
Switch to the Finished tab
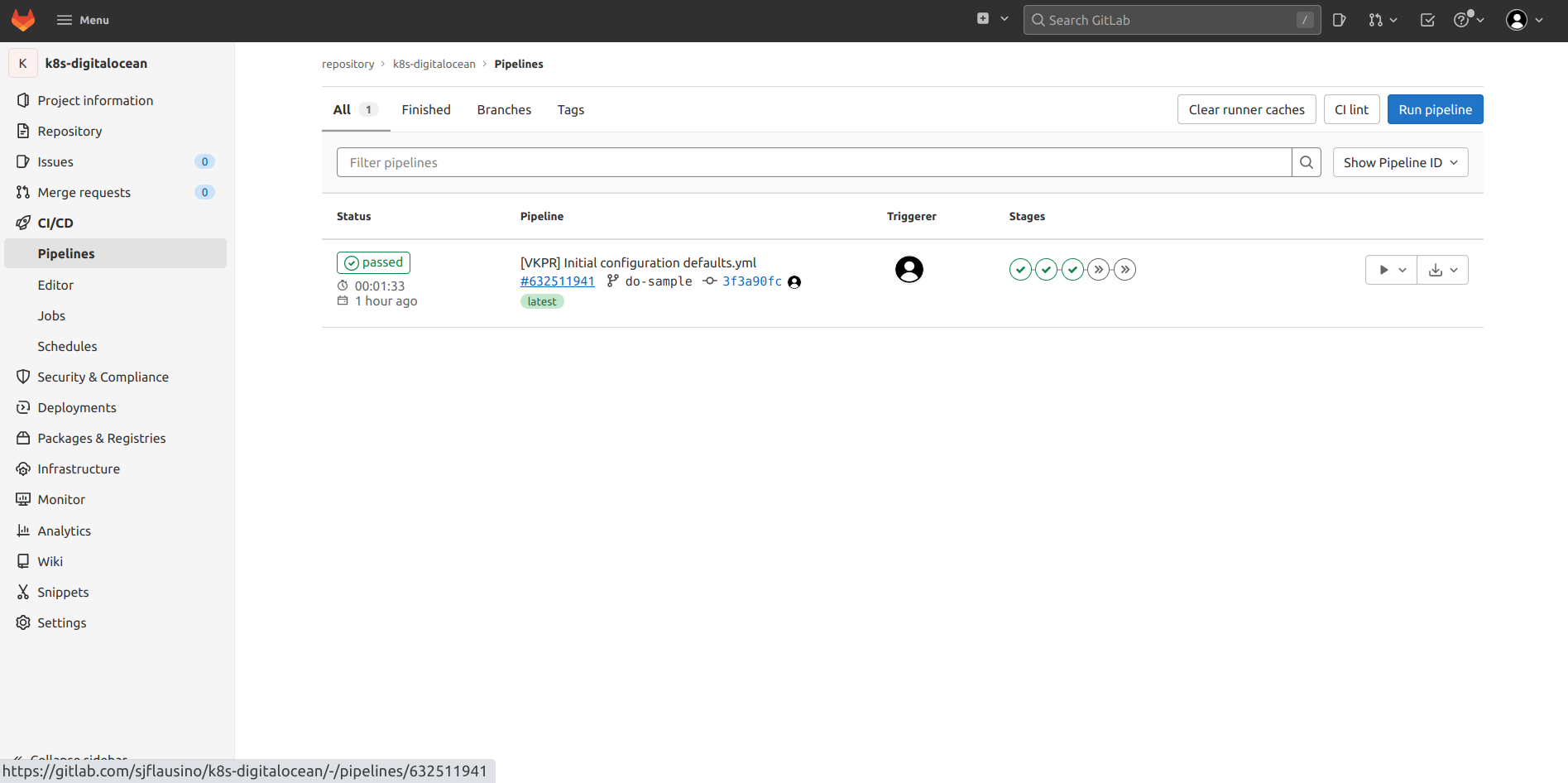coord(426,109)
